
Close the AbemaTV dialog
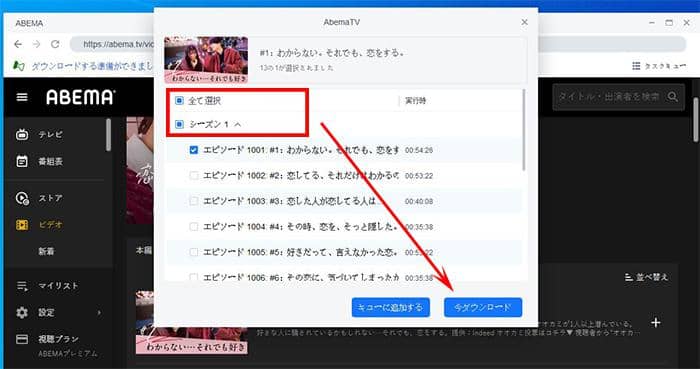tap(525, 22)
